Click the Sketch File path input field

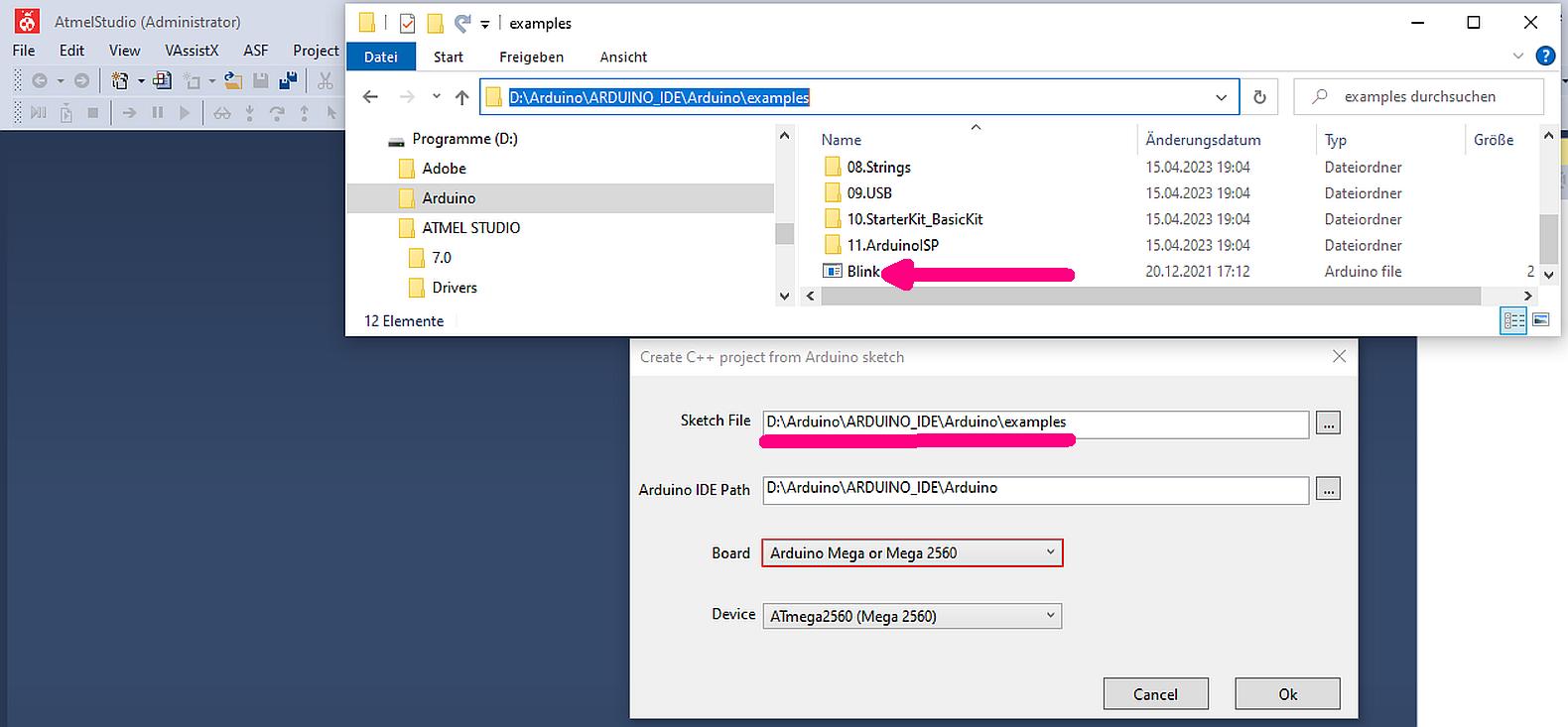[x=1036, y=424]
